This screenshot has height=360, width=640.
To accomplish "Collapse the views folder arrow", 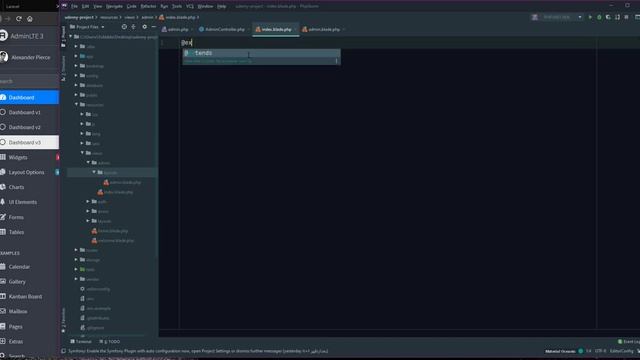I will pyautogui.click(x=82, y=153).
